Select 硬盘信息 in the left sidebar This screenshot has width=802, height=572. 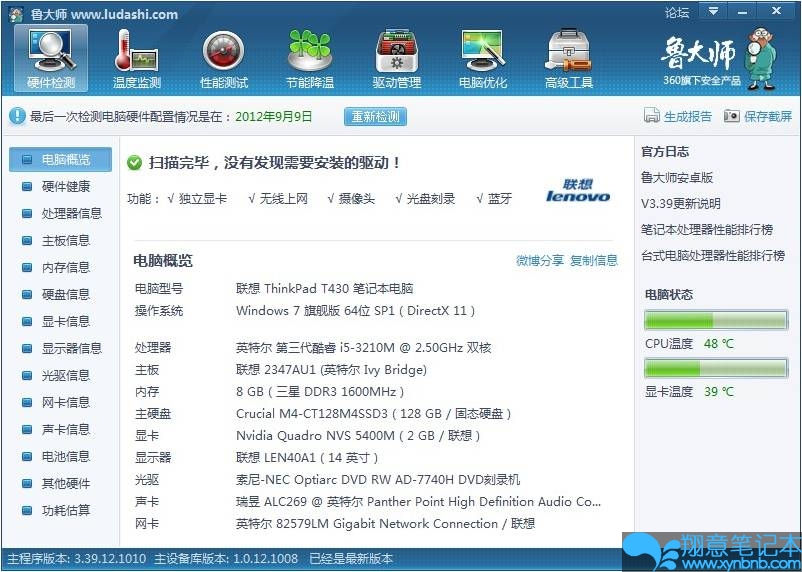65,294
